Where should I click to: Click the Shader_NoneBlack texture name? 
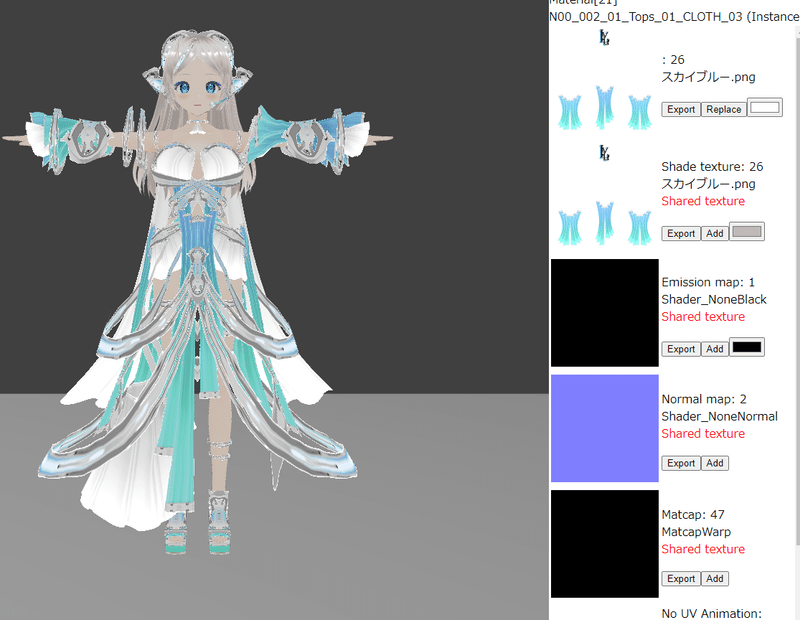click(714, 300)
